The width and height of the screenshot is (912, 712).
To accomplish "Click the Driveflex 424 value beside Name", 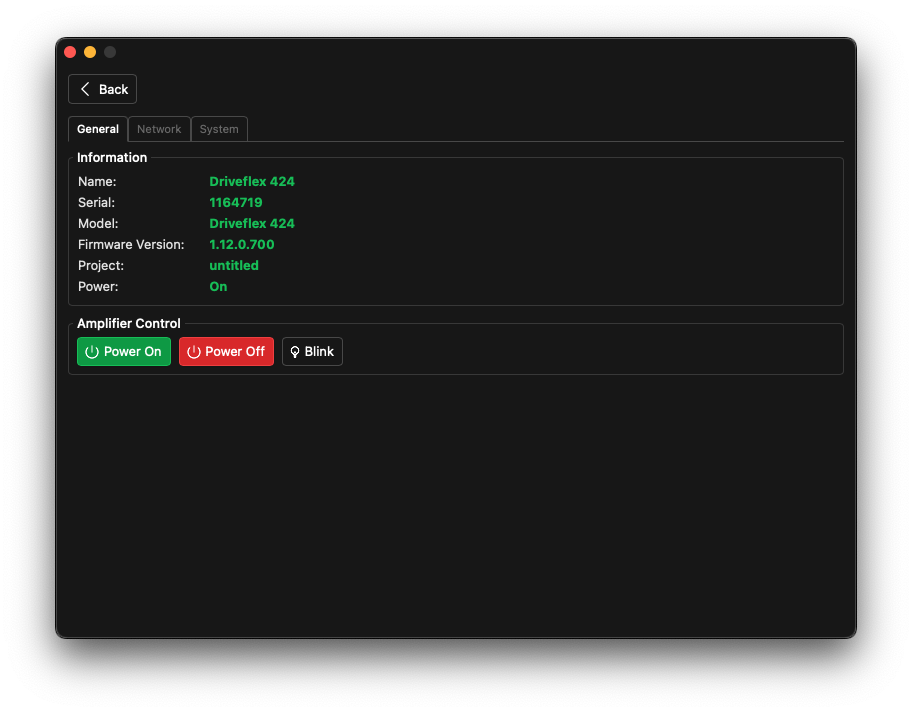I will click(x=252, y=182).
